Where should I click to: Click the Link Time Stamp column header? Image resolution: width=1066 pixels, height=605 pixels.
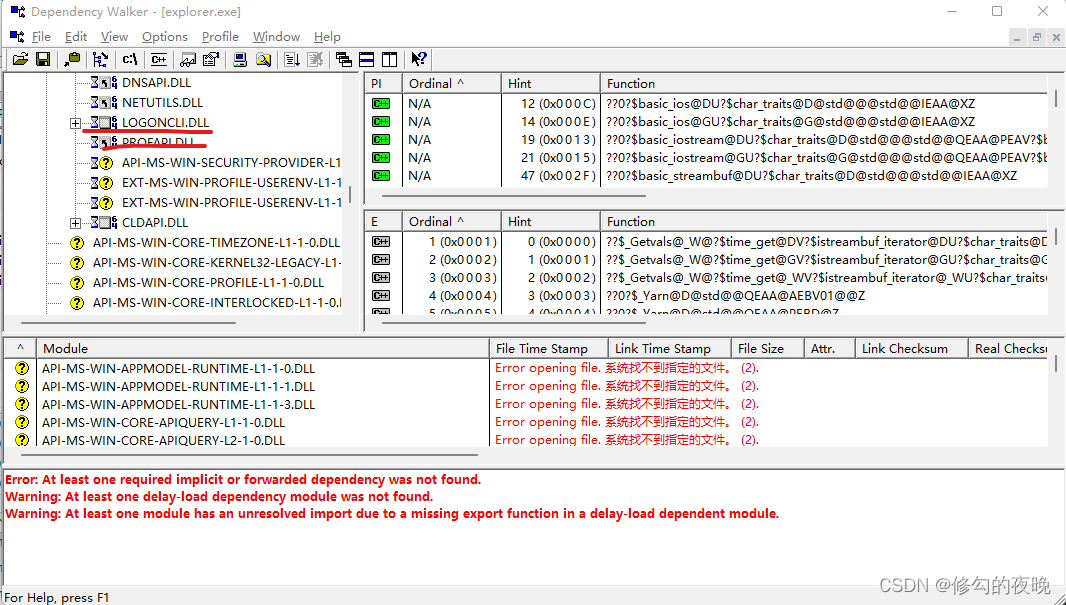[x=670, y=349]
